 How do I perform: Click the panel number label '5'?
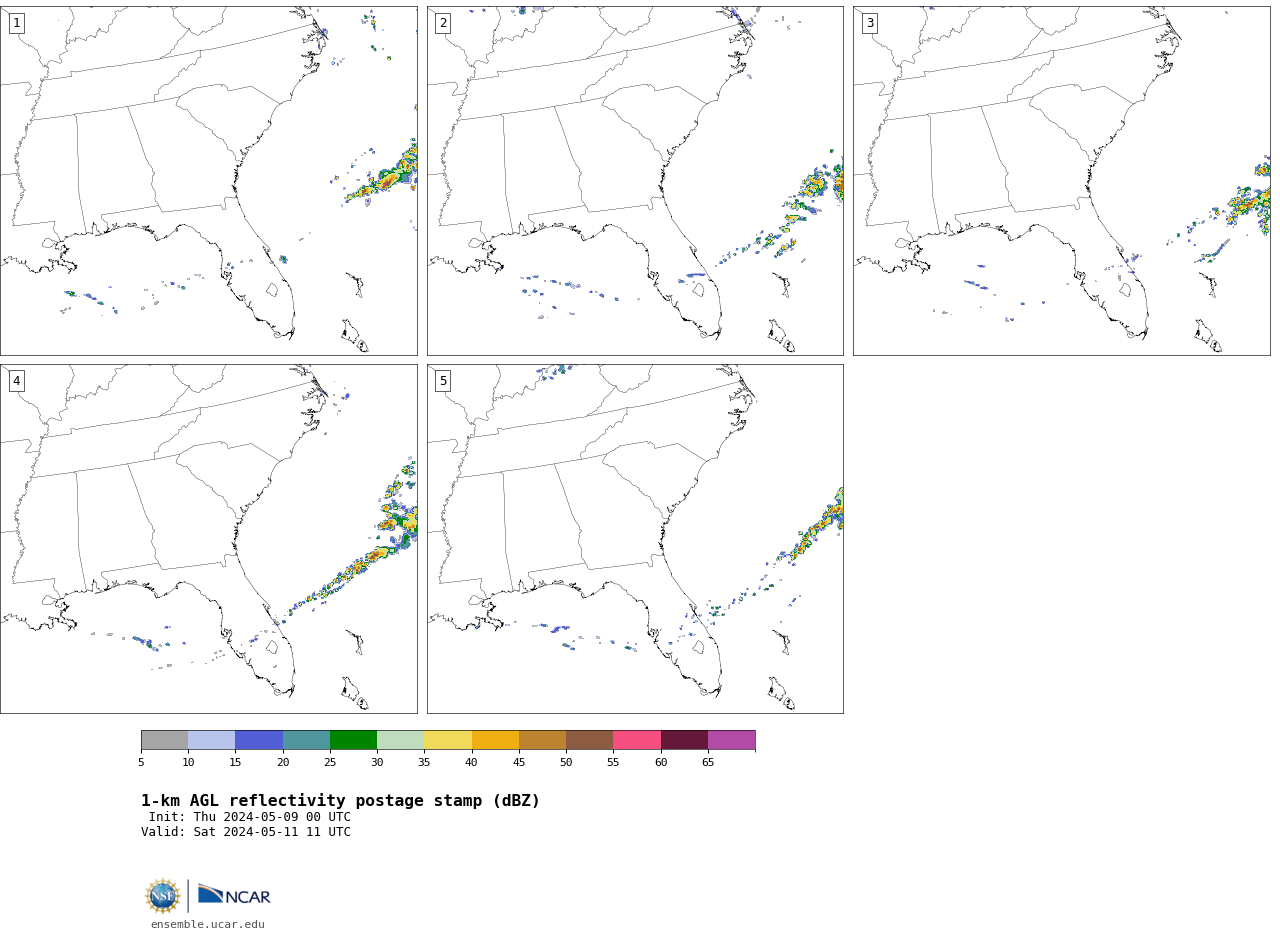(443, 381)
